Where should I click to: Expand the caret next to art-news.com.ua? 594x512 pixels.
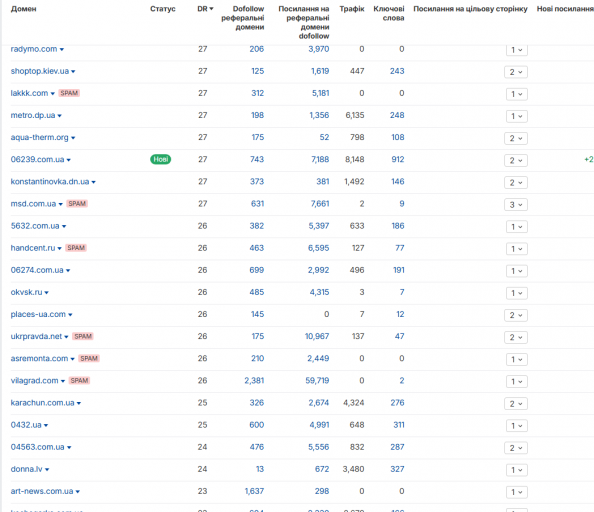tap(78, 492)
